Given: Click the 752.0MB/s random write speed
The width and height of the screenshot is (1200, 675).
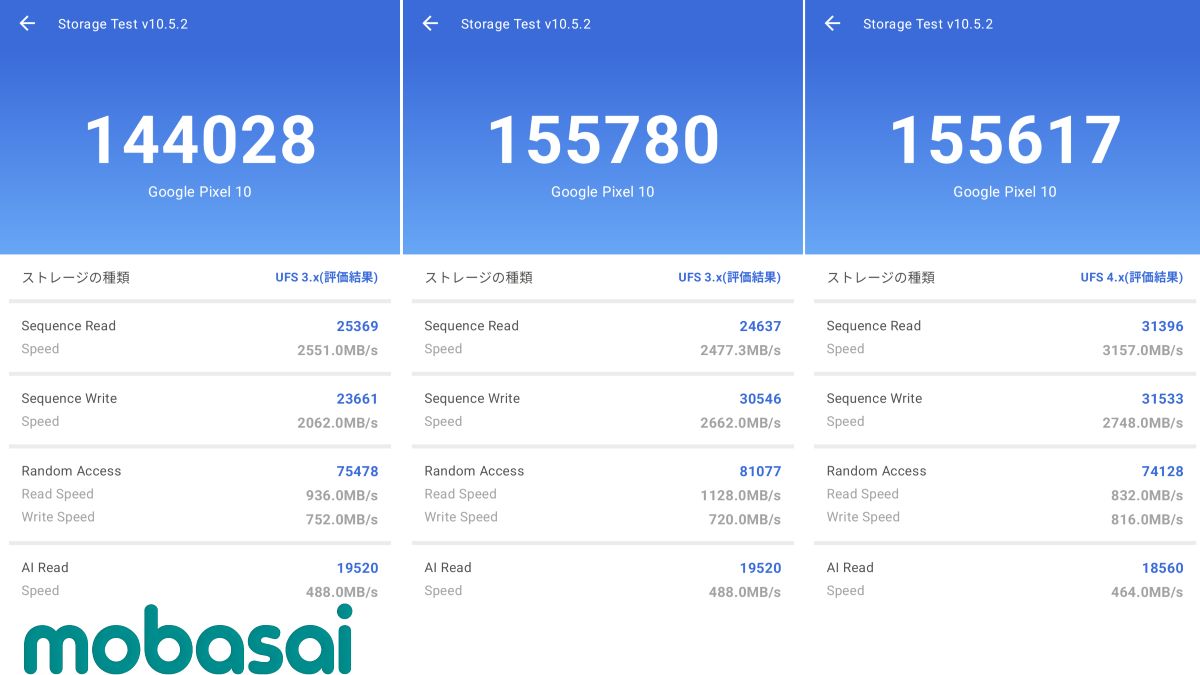Looking at the screenshot, I should (x=341, y=519).
